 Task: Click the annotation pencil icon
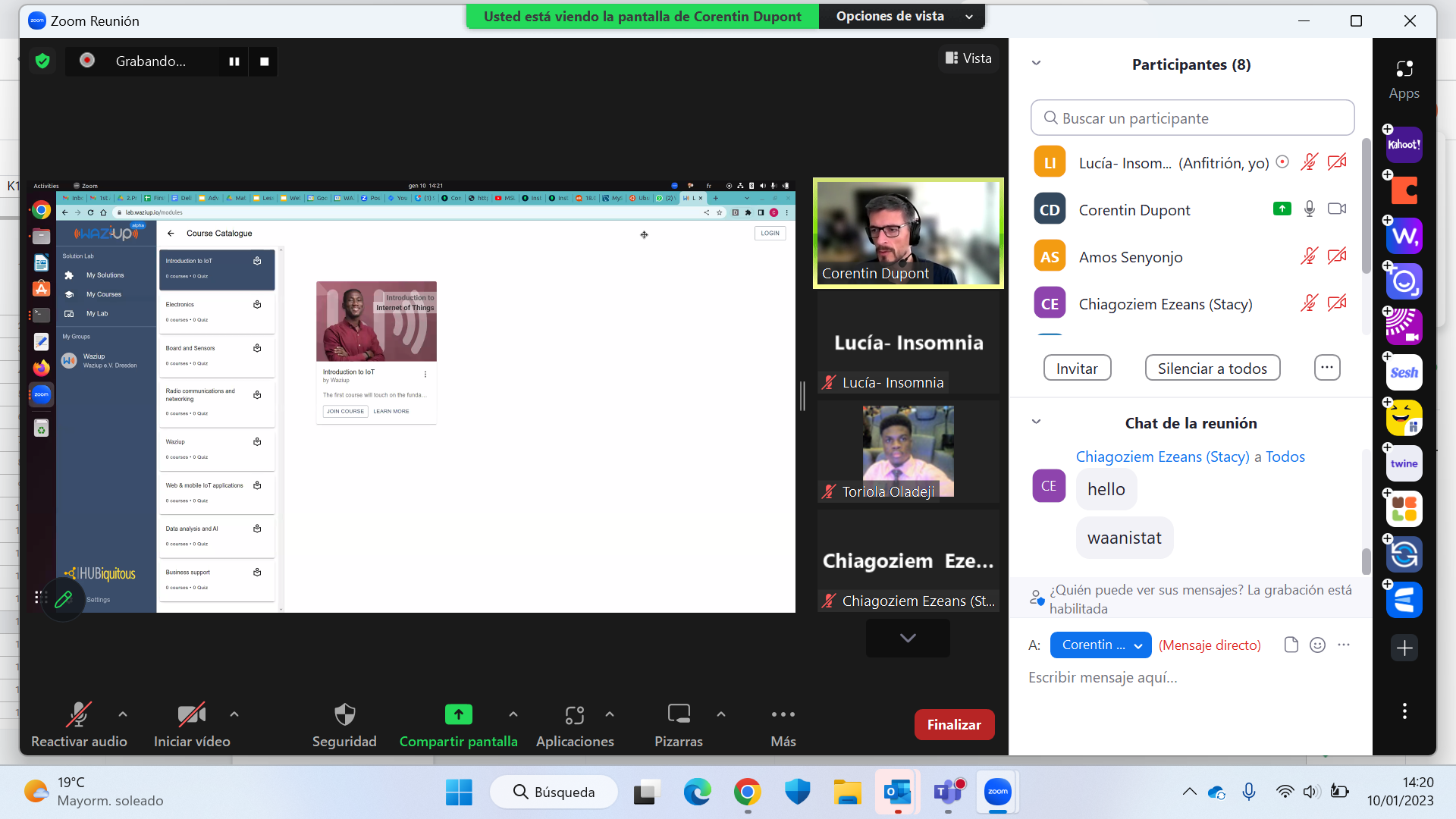[64, 599]
